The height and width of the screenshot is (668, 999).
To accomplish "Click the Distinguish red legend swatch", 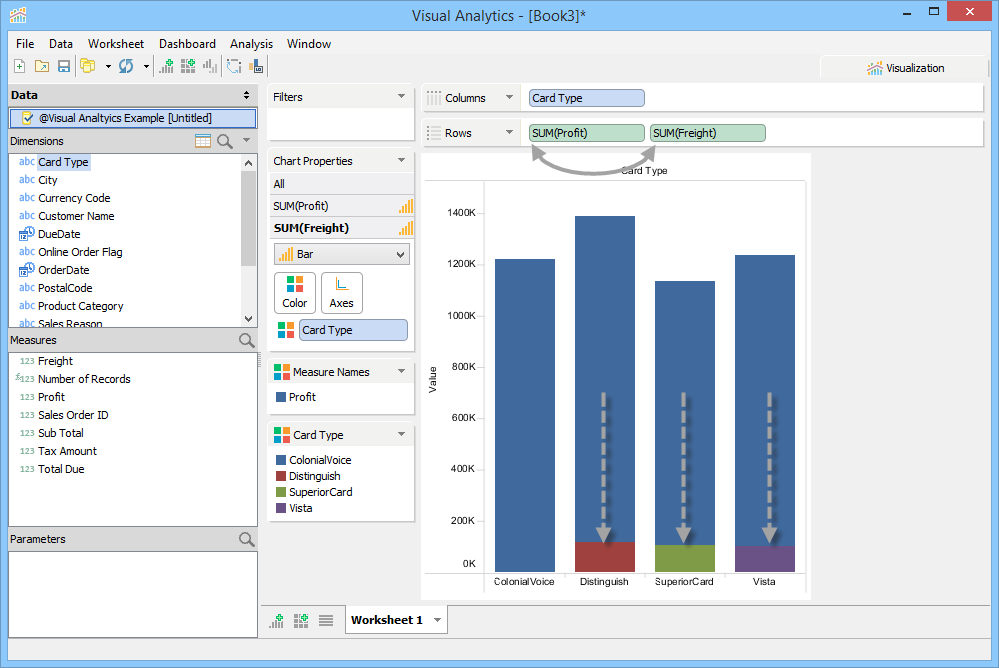I will click(x=281, y=476).
